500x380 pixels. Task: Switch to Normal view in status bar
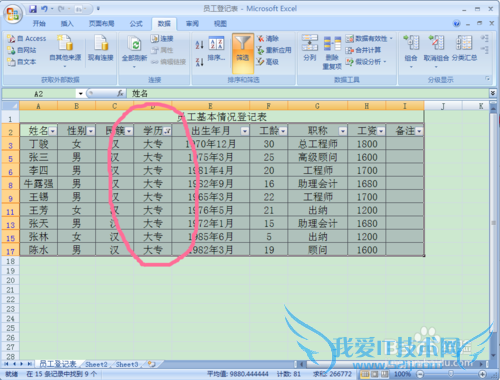tap(365, 374)
